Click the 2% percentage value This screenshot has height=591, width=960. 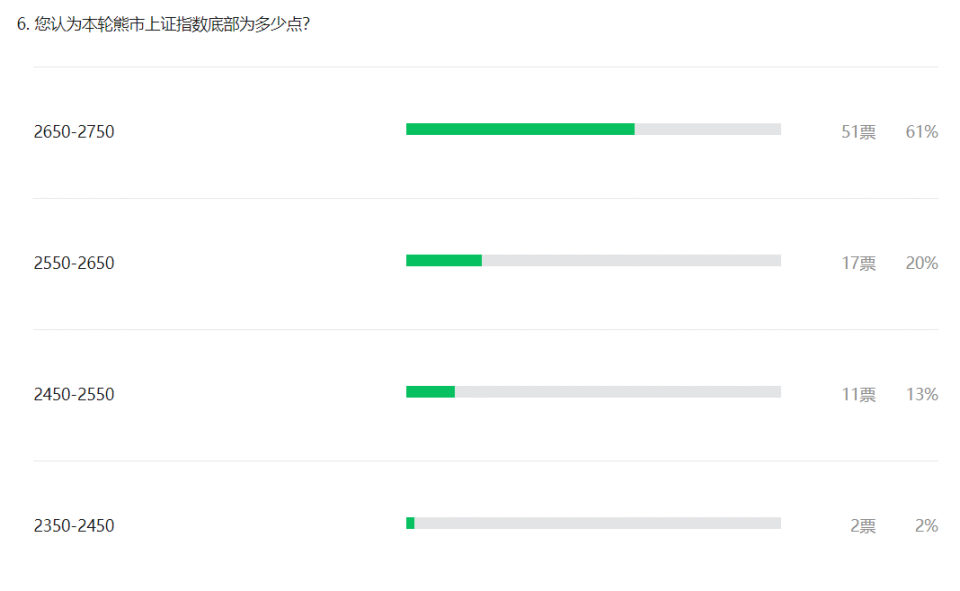[x=926, y=526]
